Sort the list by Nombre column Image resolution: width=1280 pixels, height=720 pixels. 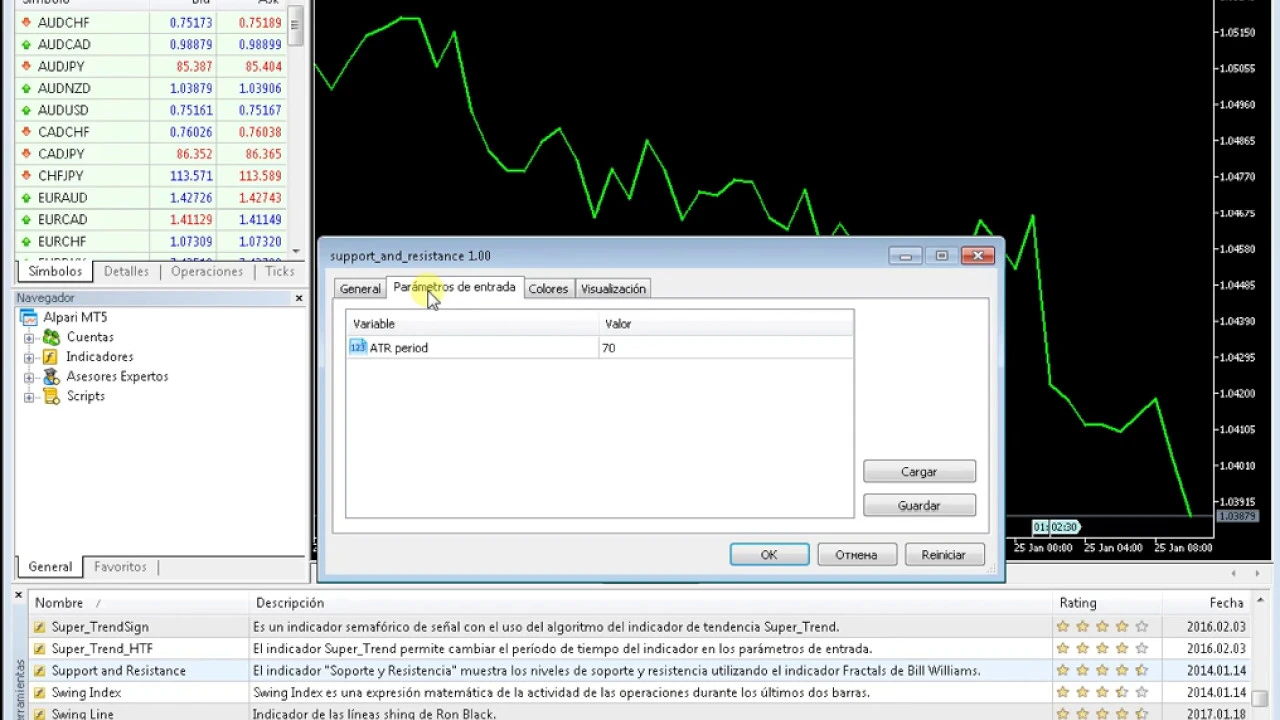139,603
